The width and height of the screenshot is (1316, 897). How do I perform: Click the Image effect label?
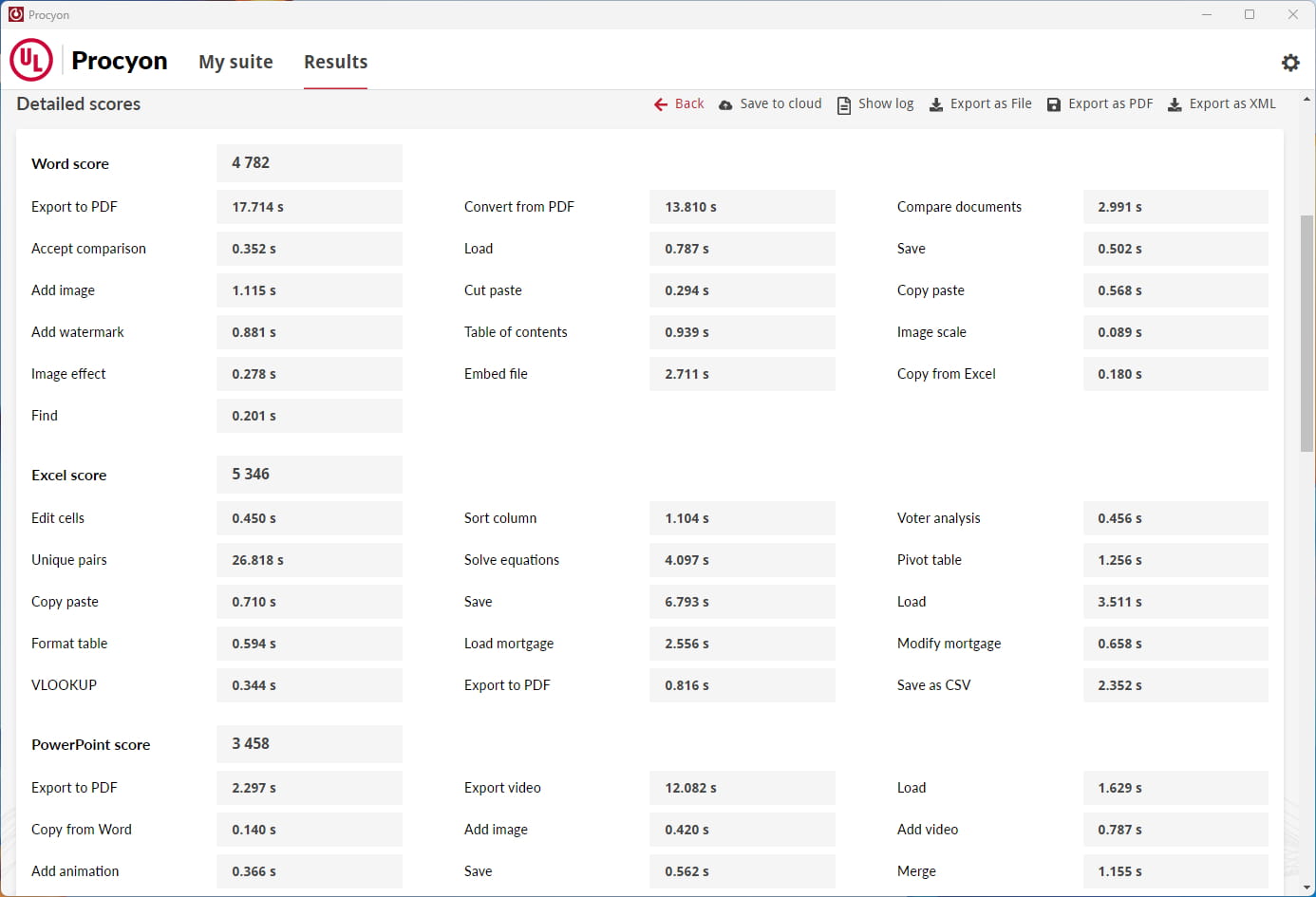coord(68,374)
